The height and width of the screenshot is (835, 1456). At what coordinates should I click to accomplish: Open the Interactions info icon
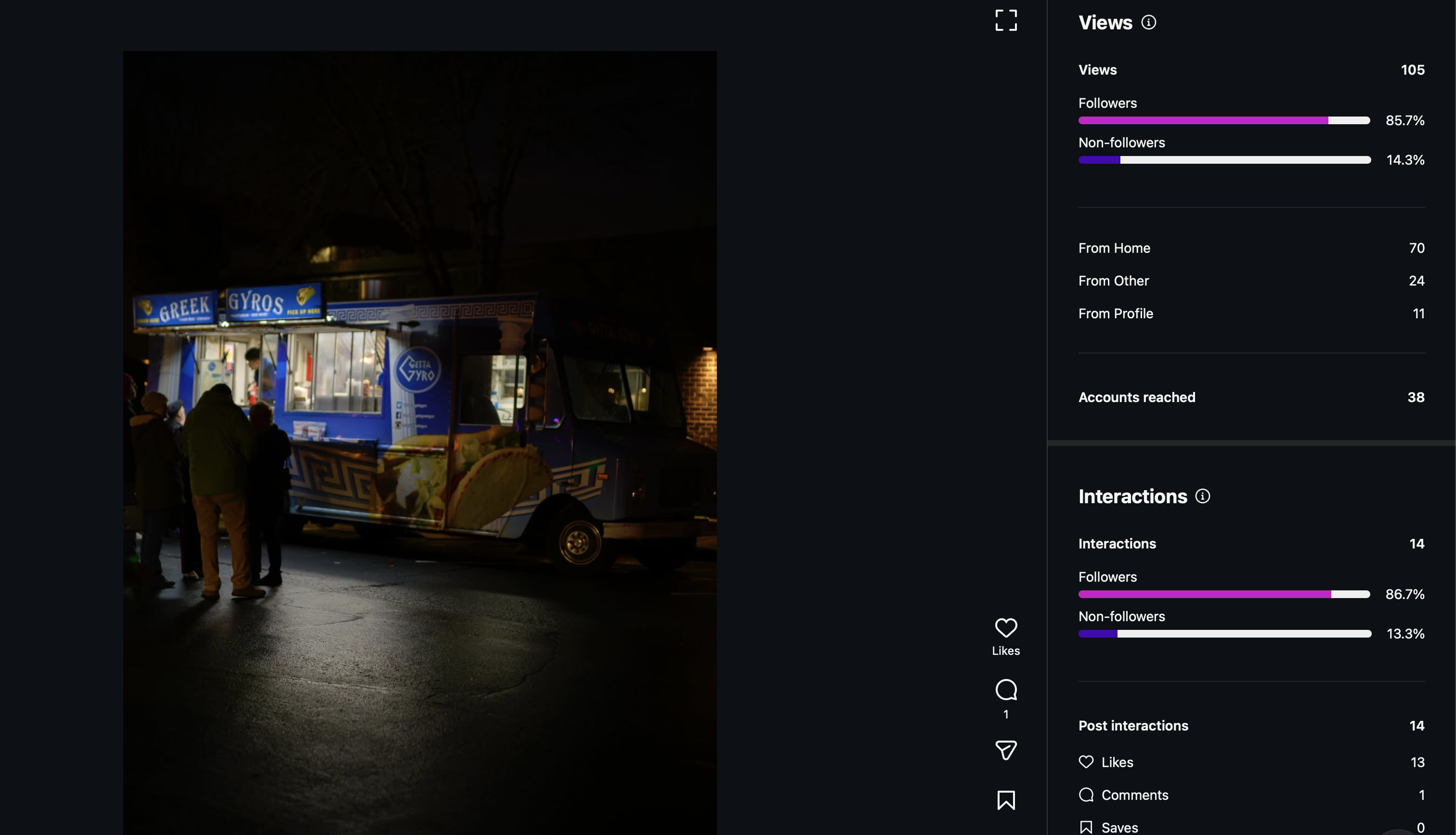coord(1202,496)
